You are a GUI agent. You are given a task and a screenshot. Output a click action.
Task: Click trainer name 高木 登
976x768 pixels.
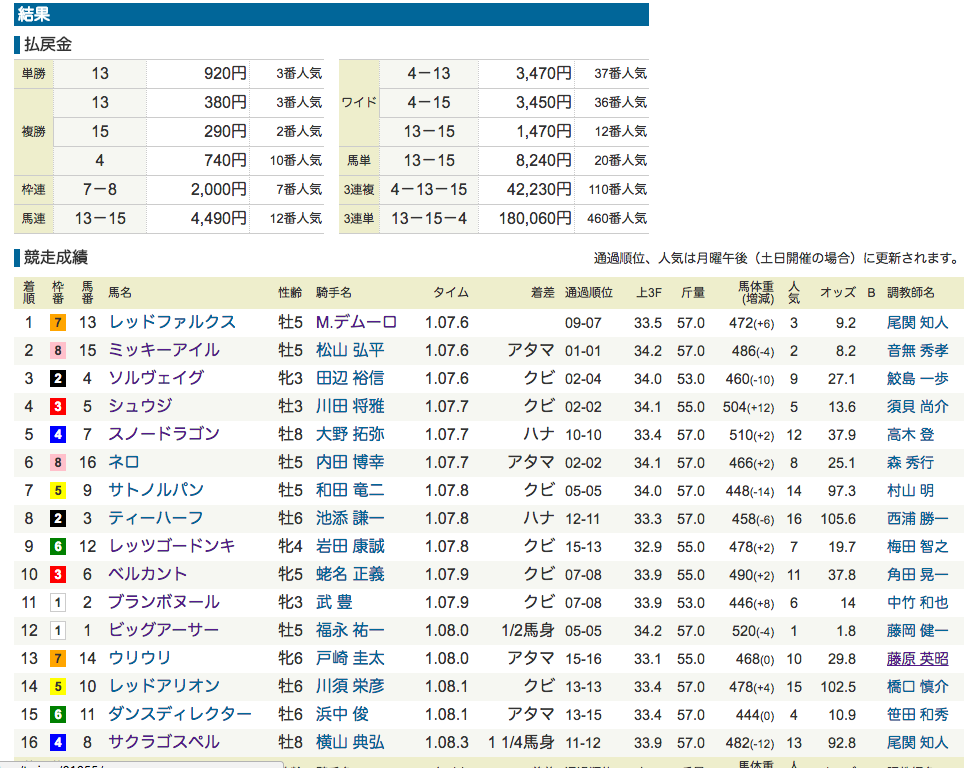(910, 435)
